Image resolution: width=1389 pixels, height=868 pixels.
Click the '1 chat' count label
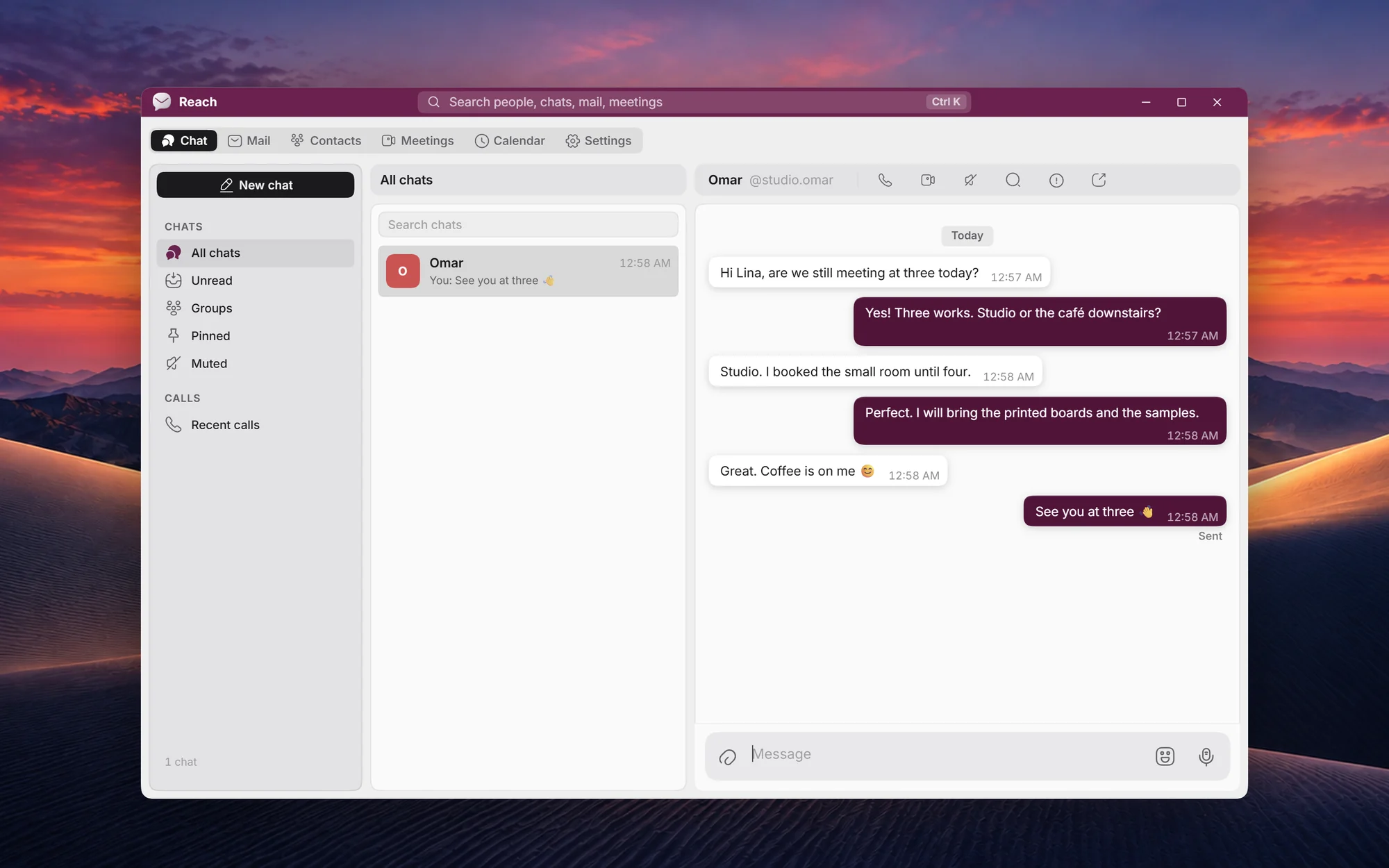point(181,762)
